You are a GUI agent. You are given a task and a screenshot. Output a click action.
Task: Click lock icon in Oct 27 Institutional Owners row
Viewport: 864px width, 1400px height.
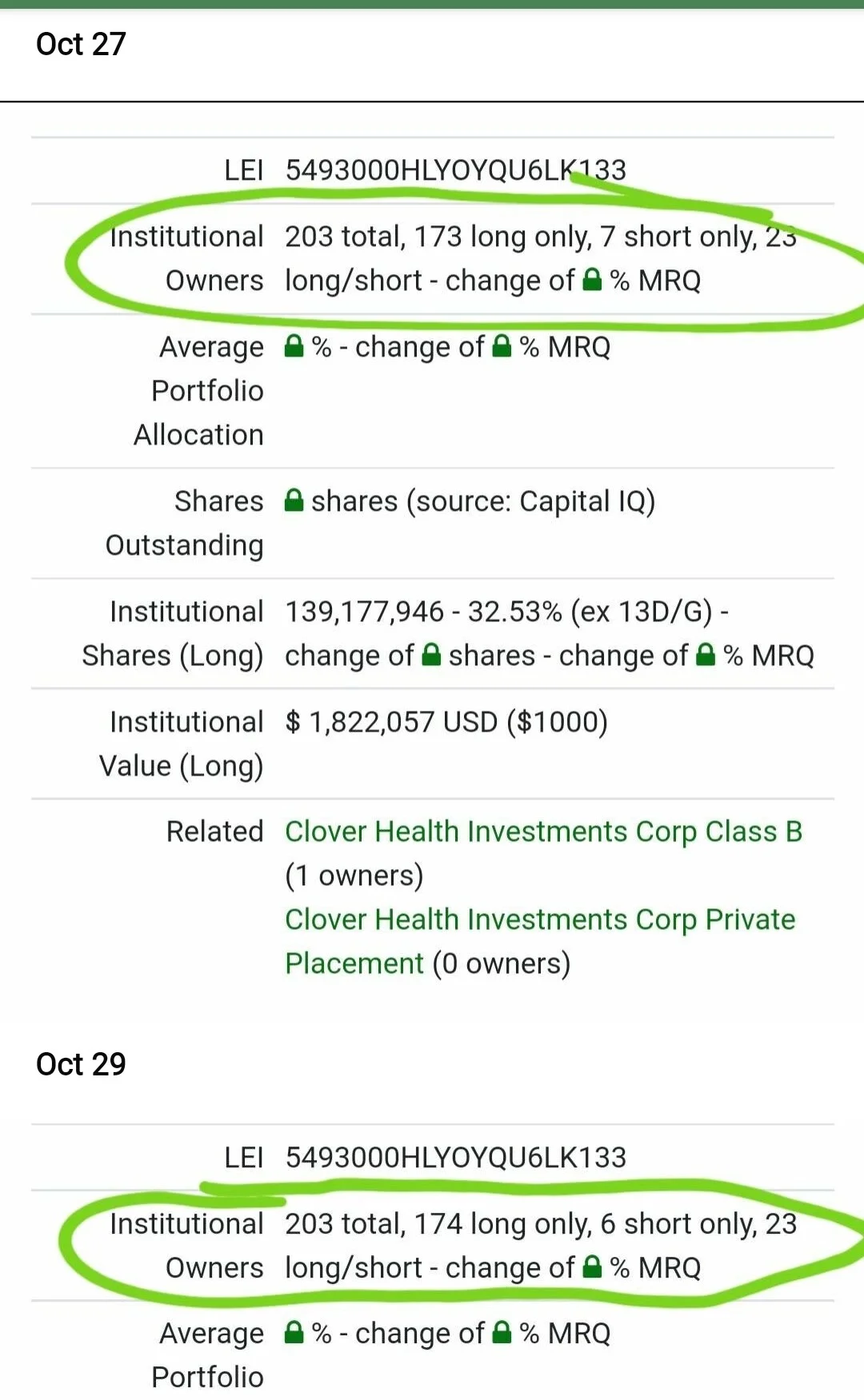[592, 280]
